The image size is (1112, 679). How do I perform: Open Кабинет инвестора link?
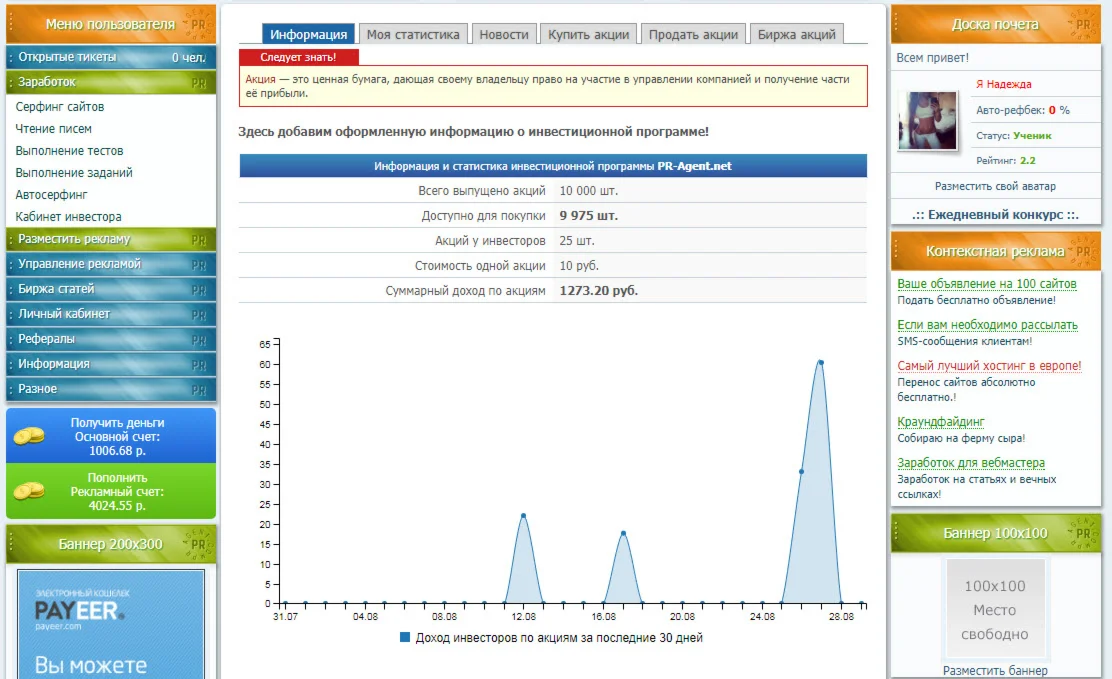[x=68, y=216]
